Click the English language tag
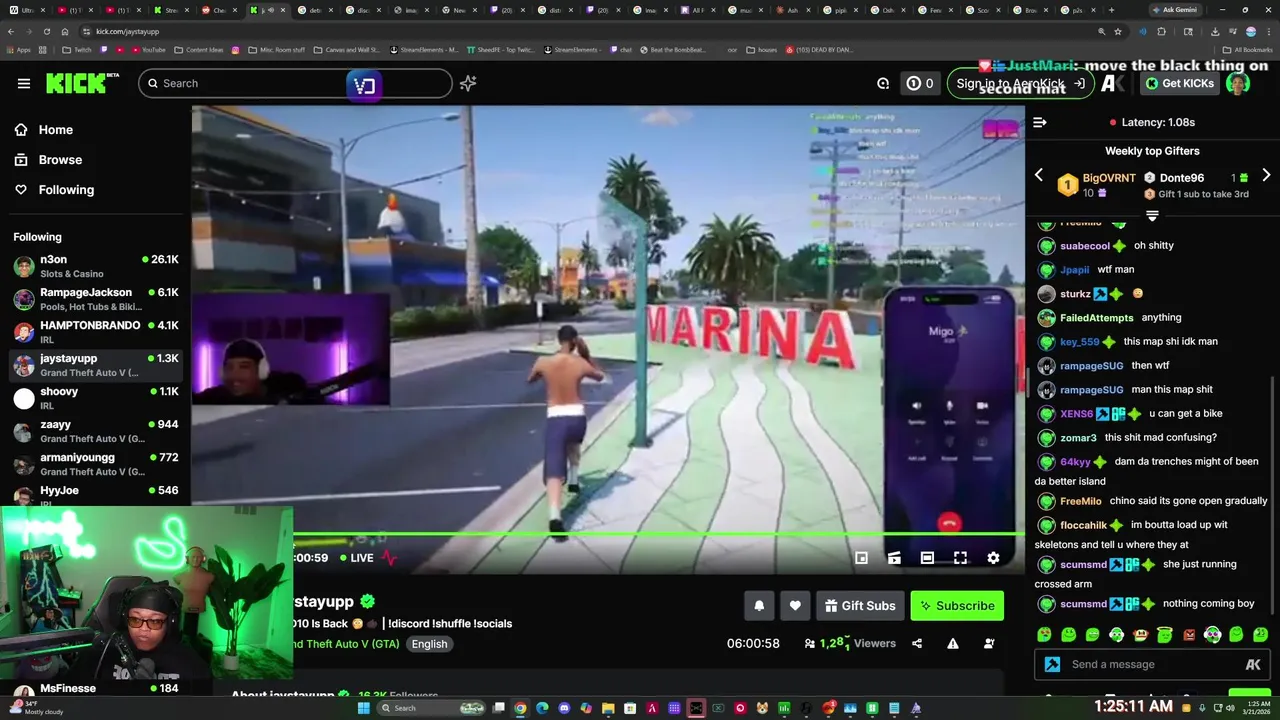 coord(429,644)
